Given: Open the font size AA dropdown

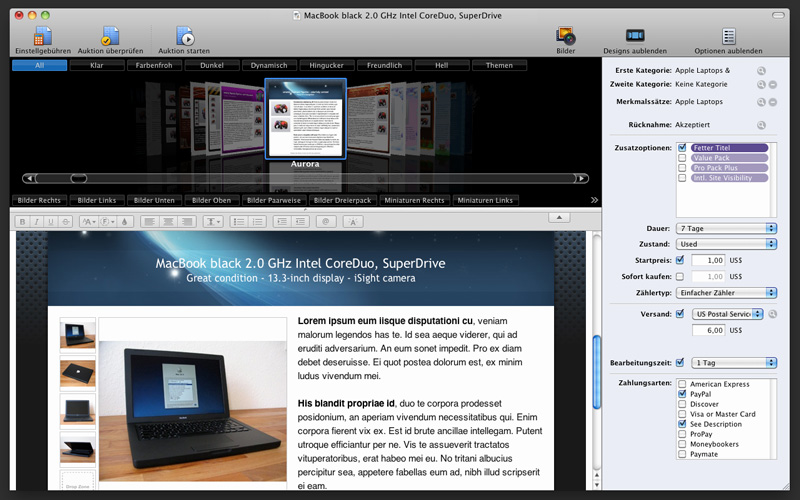Looking at the screenshot, I should point(89,221).
